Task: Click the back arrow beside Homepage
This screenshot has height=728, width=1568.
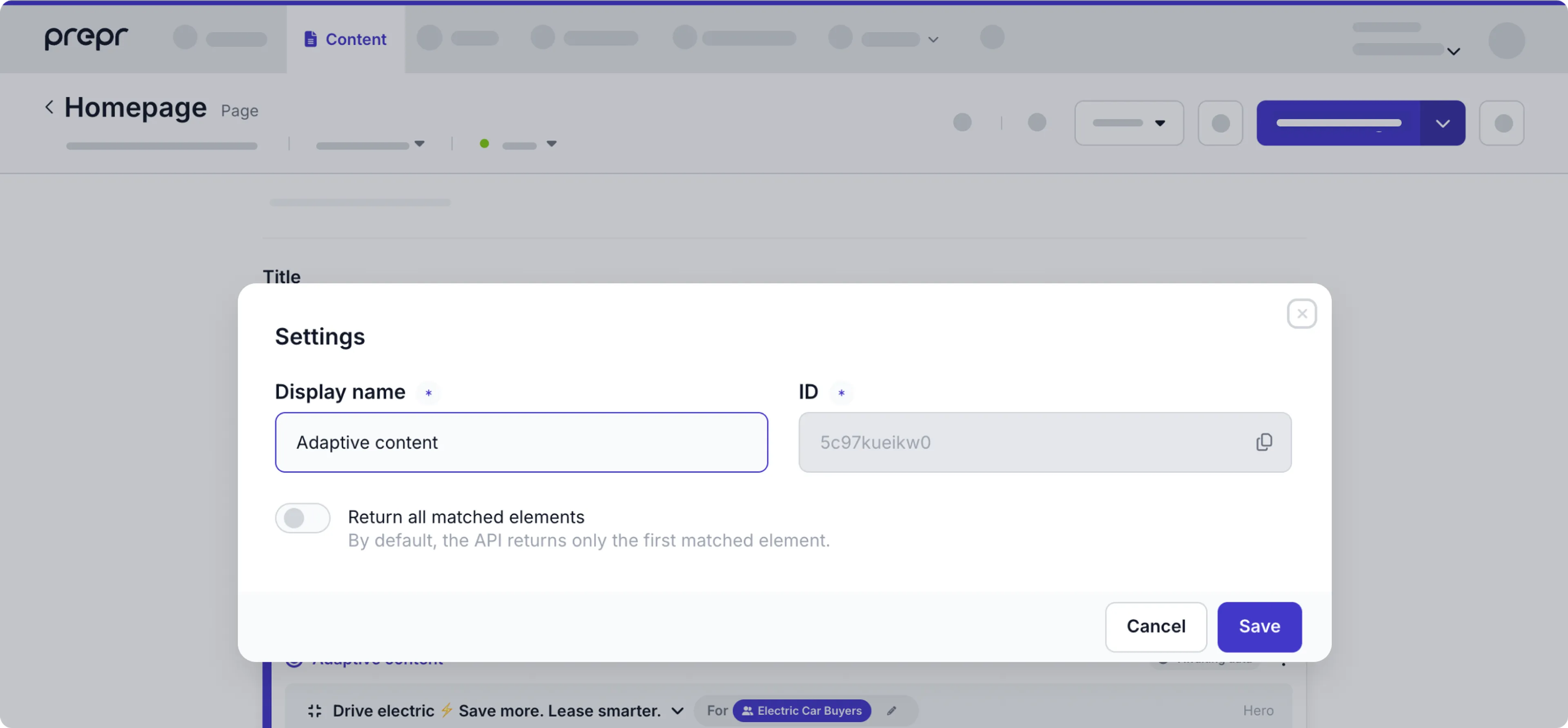Action: click(x=49, y=107)
